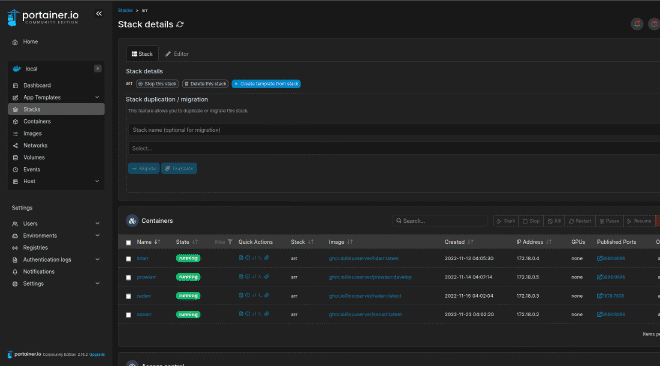660x366 pixels.
Task: Sort containers by Image column
Action: [341, 242]
